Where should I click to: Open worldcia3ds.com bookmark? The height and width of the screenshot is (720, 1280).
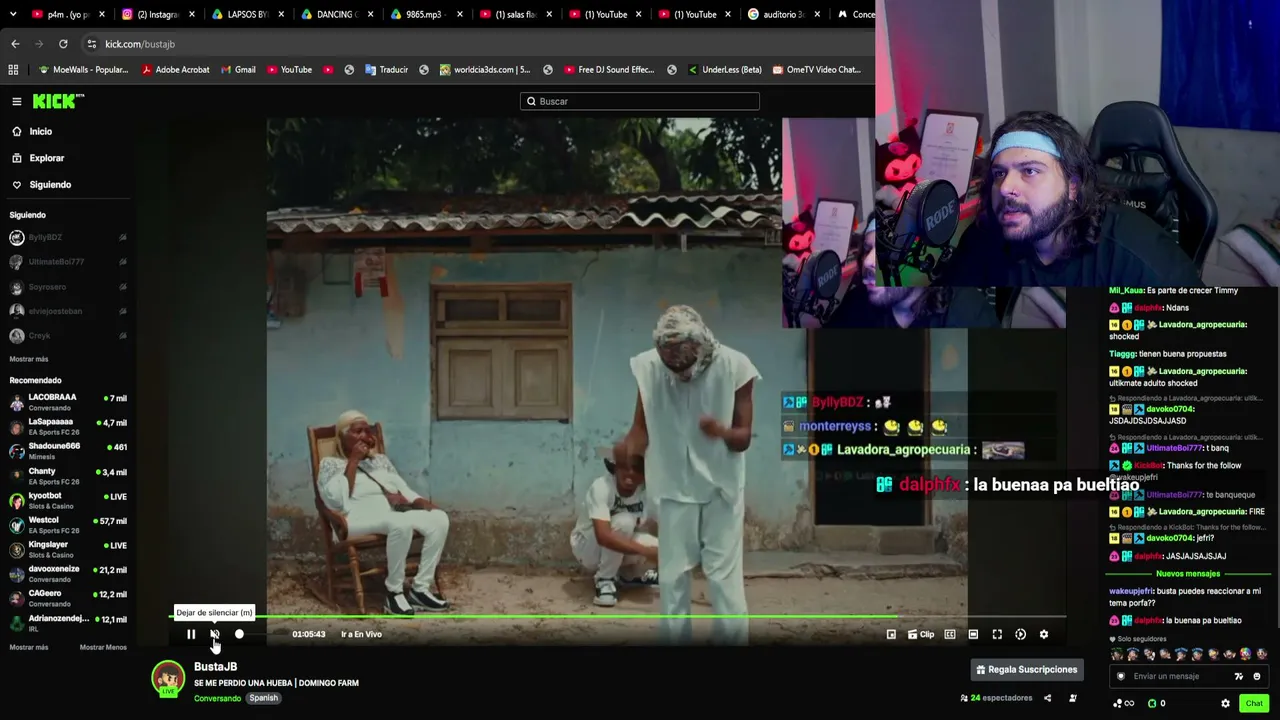pyautogui.click(x=485, y=70)
